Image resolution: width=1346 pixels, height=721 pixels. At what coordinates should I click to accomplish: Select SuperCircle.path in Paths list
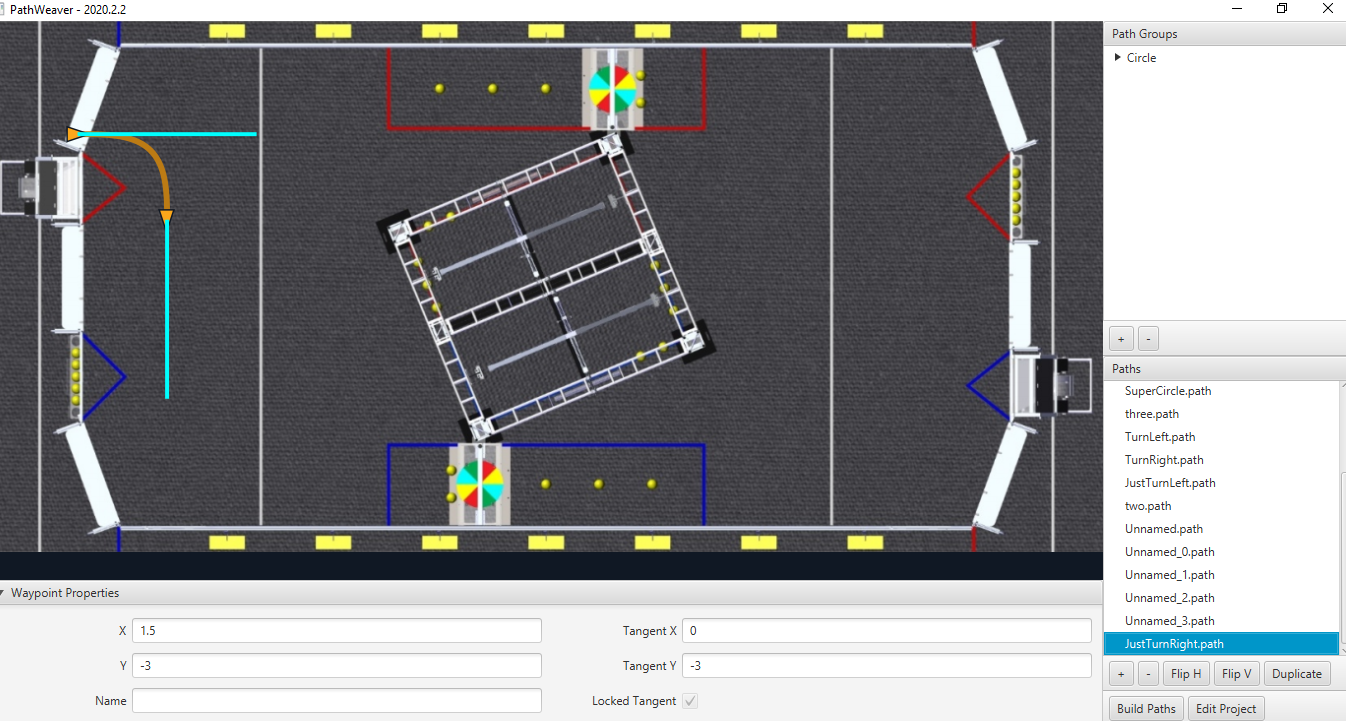(x=1221, y=391)
